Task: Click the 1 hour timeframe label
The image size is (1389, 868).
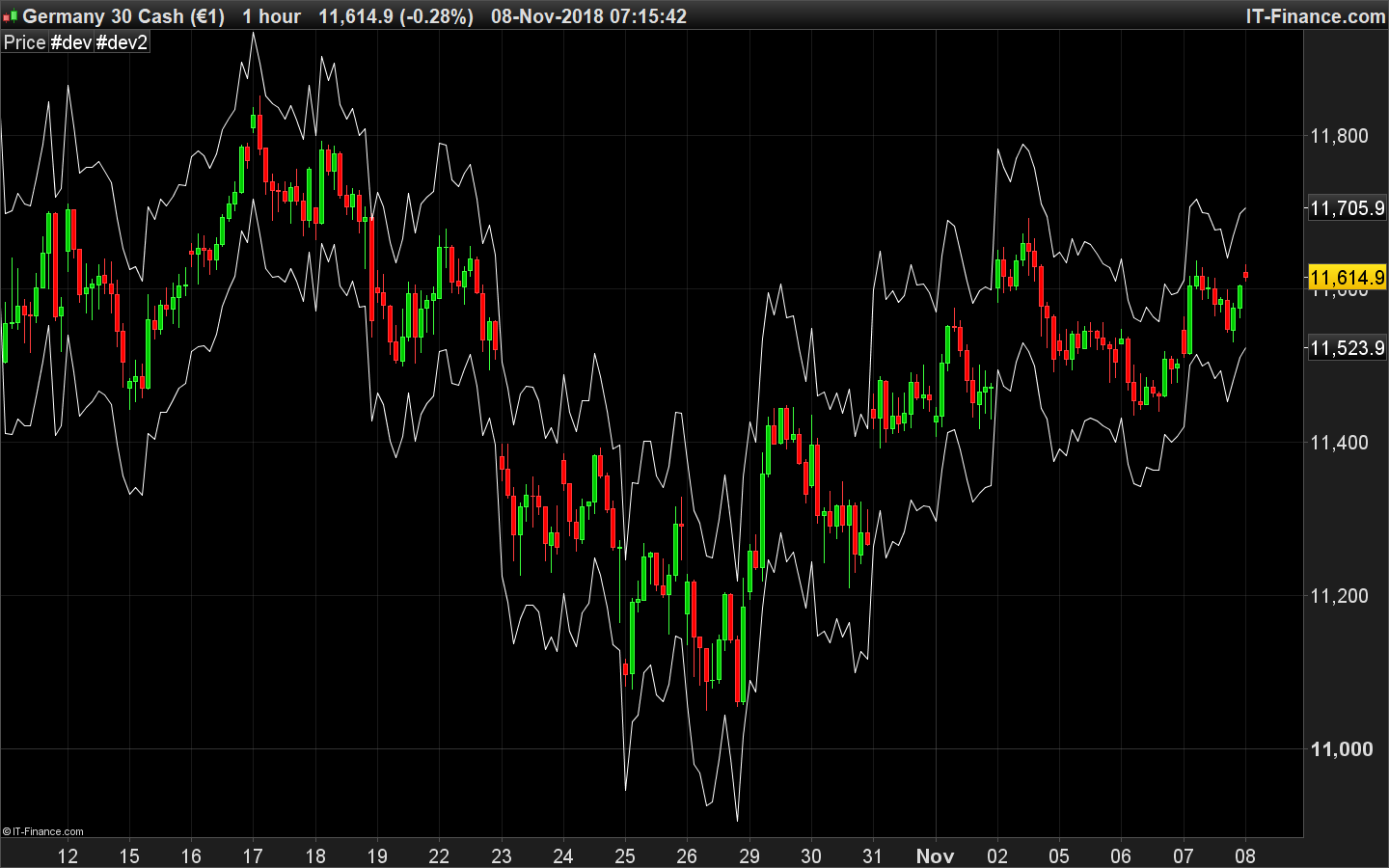Action: click(x=271, y=16)
